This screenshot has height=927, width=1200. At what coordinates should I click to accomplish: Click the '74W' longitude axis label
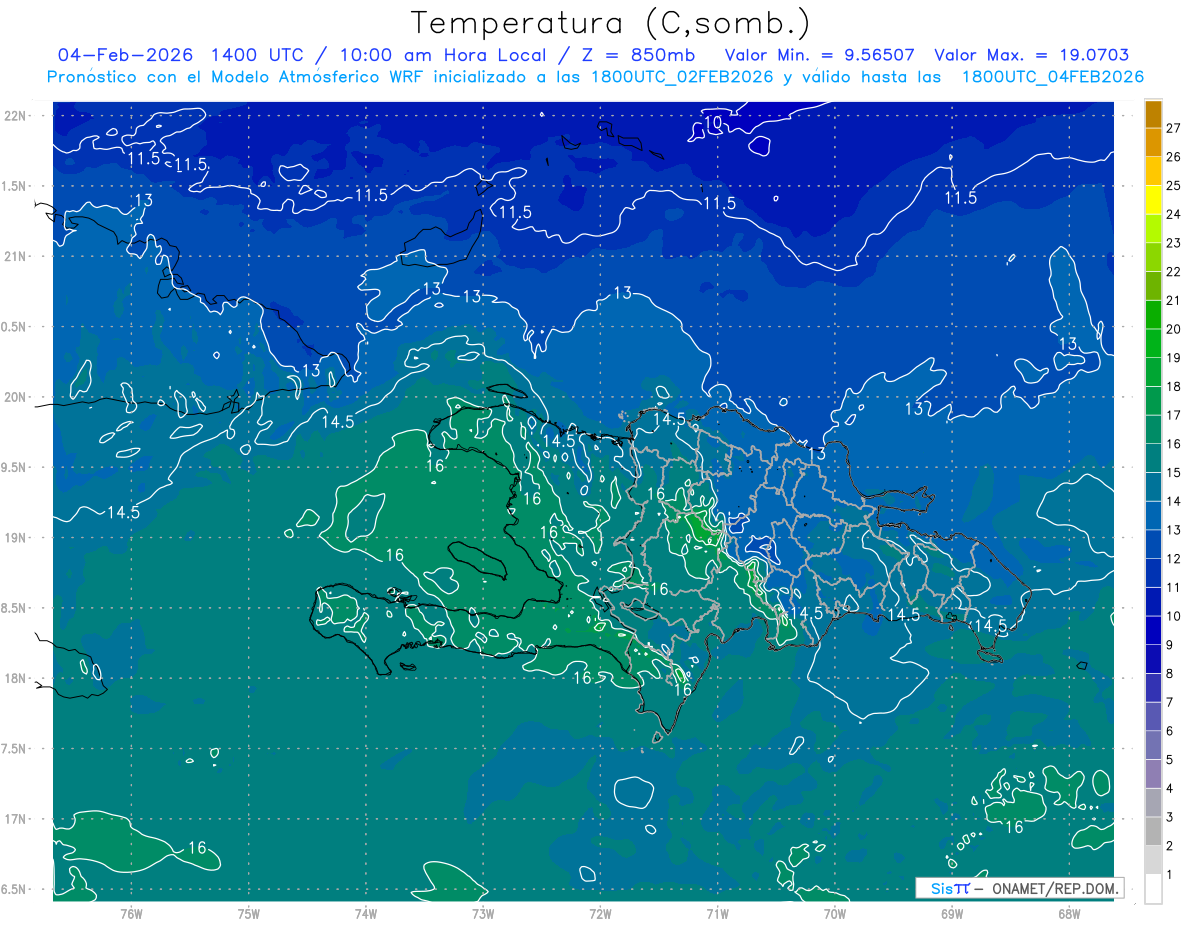pos(365,913)
